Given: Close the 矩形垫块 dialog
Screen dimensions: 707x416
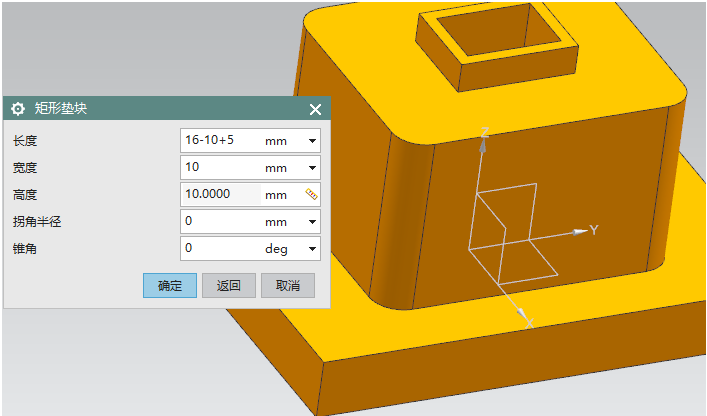Looking at the screenshot, I should point(315,109).
